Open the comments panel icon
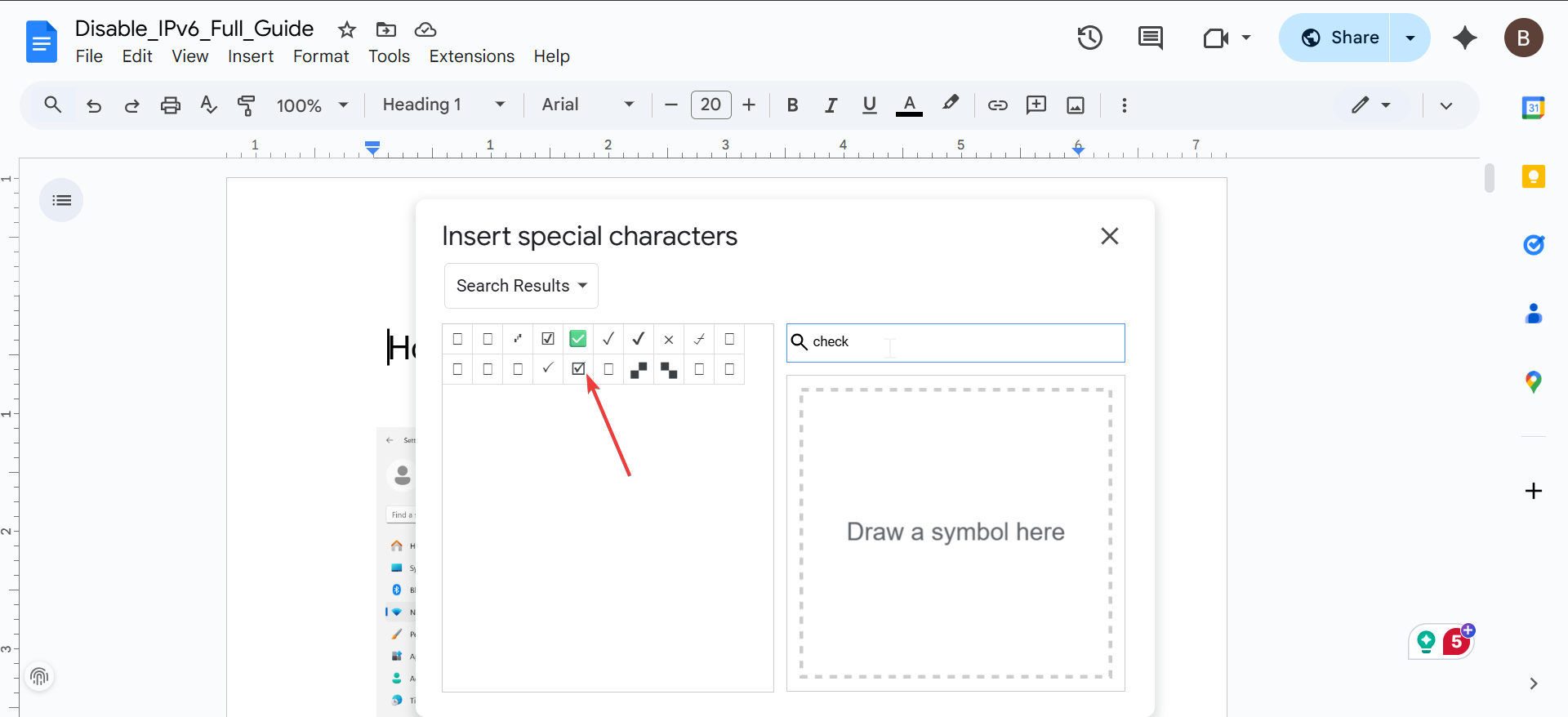The image size is (1568, 717). pyautogui.click(x=1150, y=38)
